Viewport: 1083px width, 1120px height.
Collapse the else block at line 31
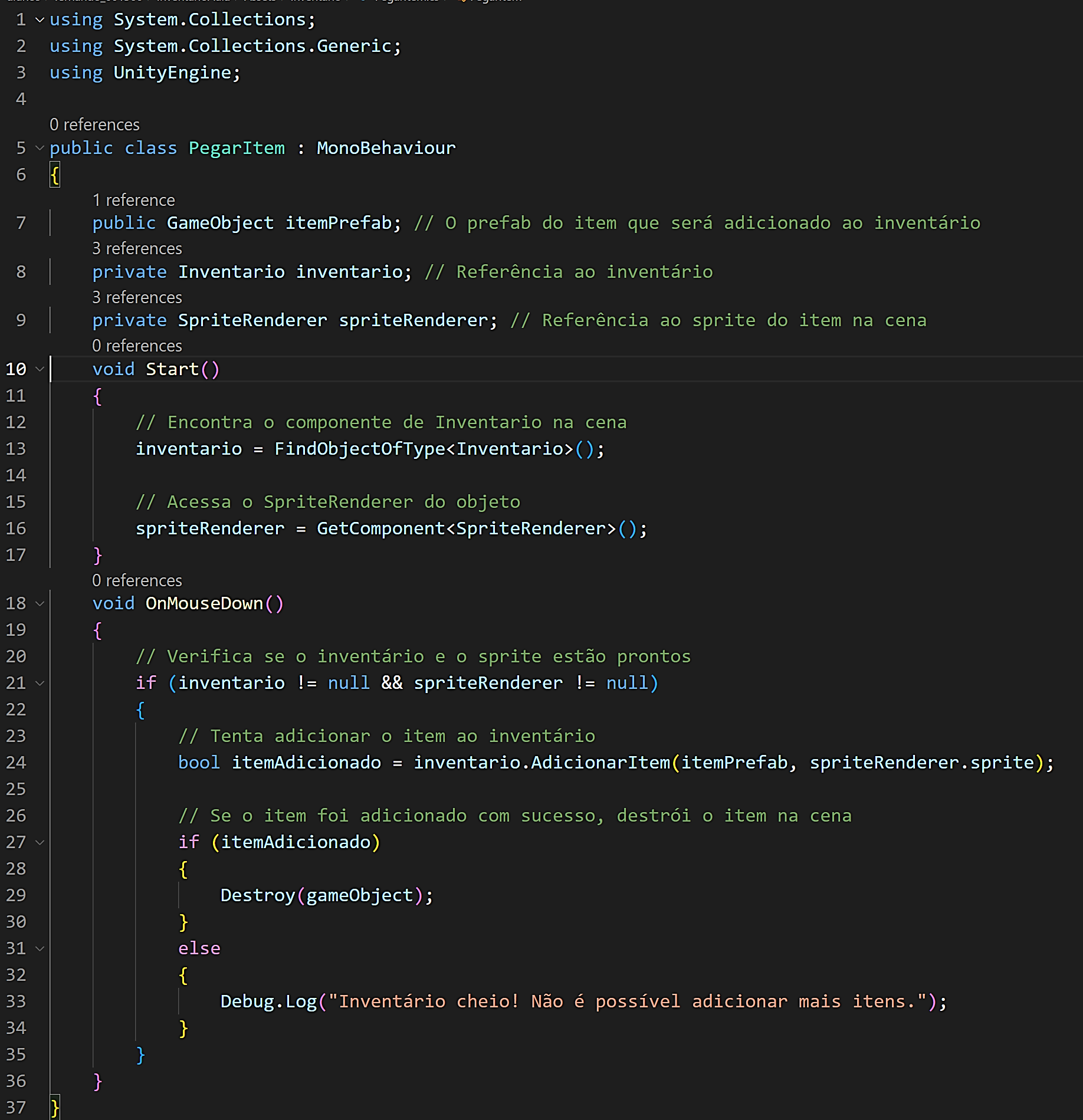(40, 948)
